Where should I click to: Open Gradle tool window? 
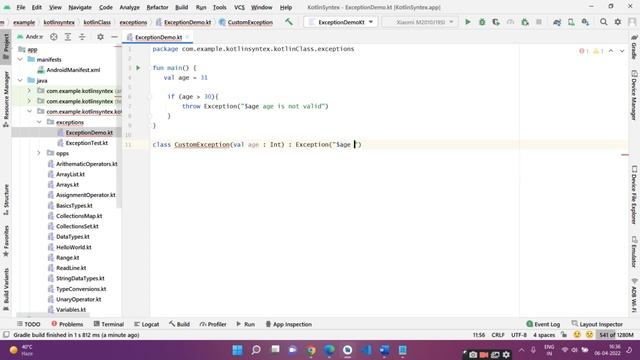[x=634, y=47]
